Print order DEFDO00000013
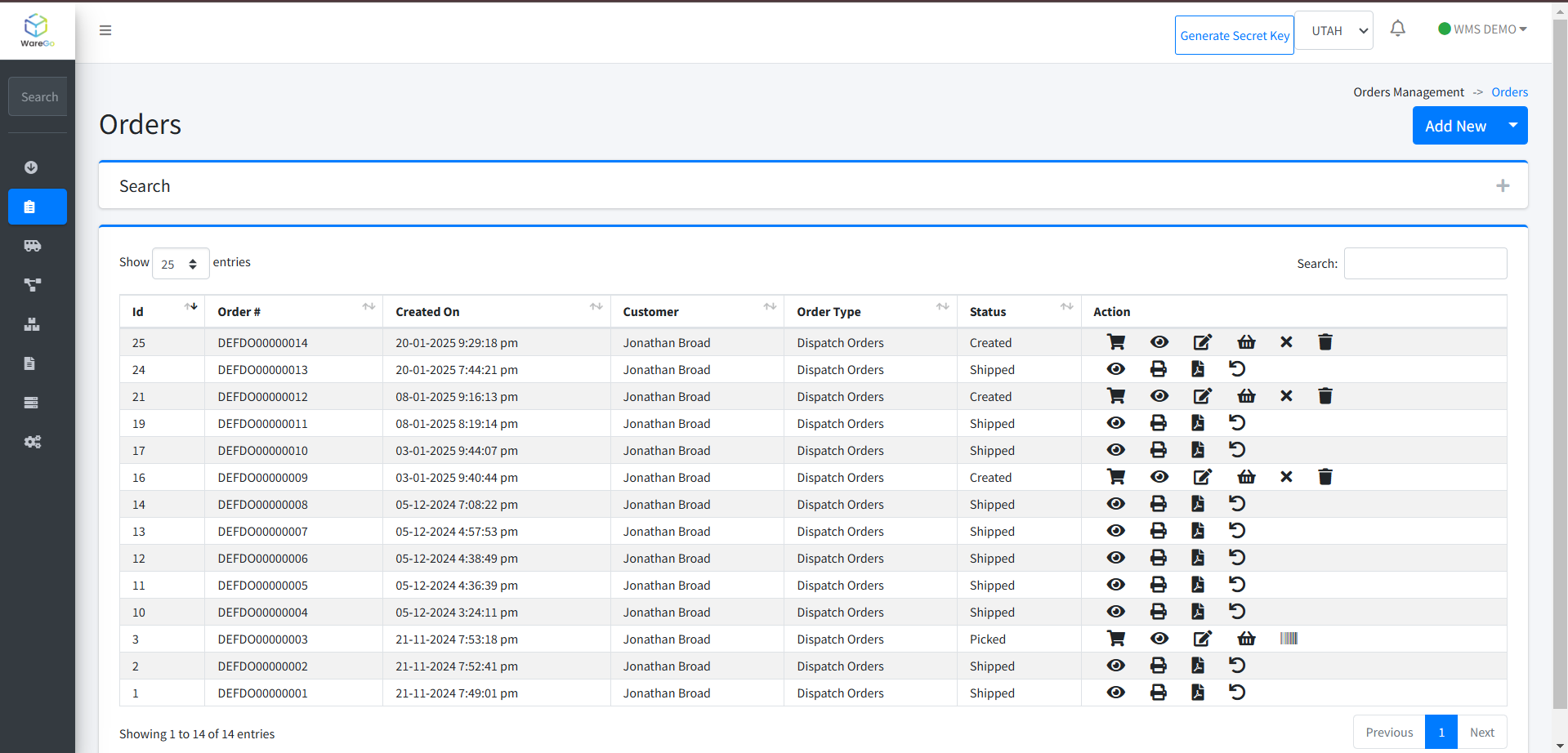1568x753 pixels. tap(1159, 369)
